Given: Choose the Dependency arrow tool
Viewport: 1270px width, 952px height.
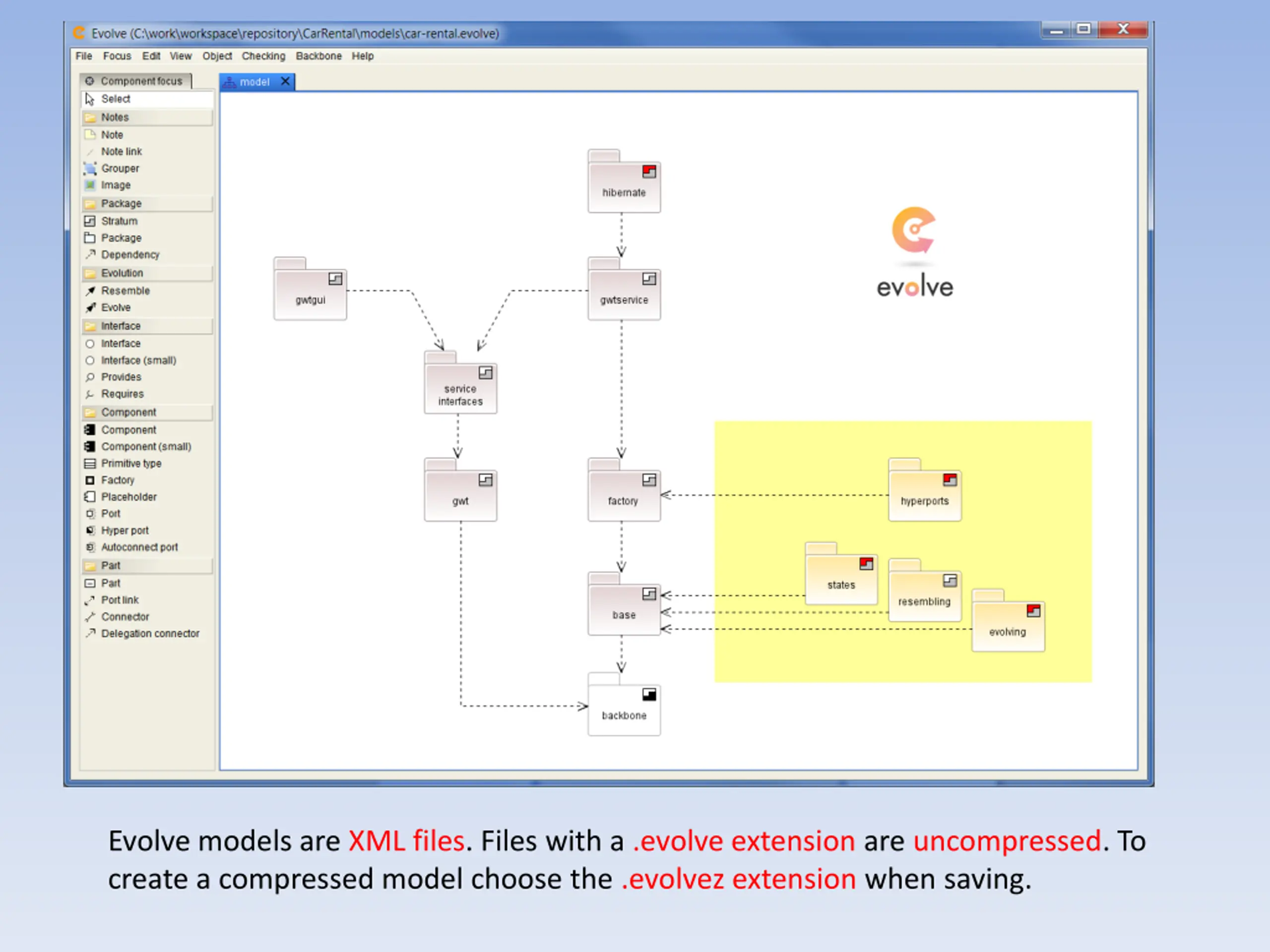Looking at the screenshot, I should point(130,254).
